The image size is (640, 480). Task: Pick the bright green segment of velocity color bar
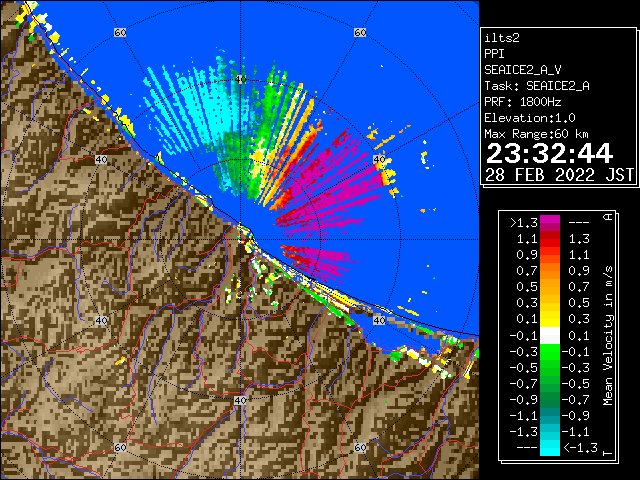click(x=550, y=352)
